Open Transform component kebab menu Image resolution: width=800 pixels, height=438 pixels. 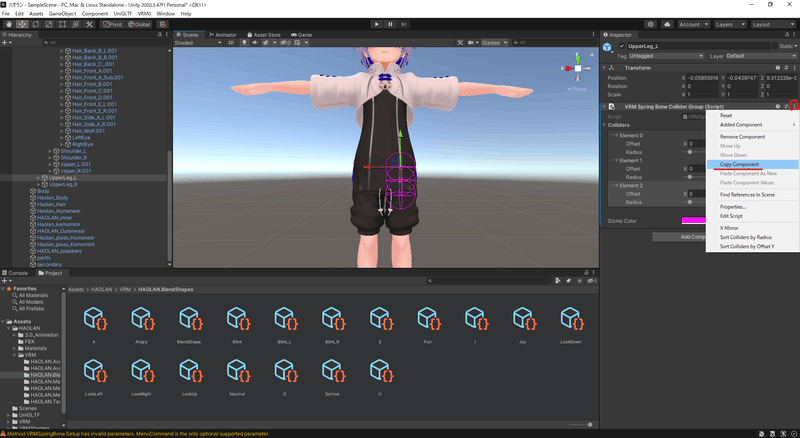click(794, 67)
